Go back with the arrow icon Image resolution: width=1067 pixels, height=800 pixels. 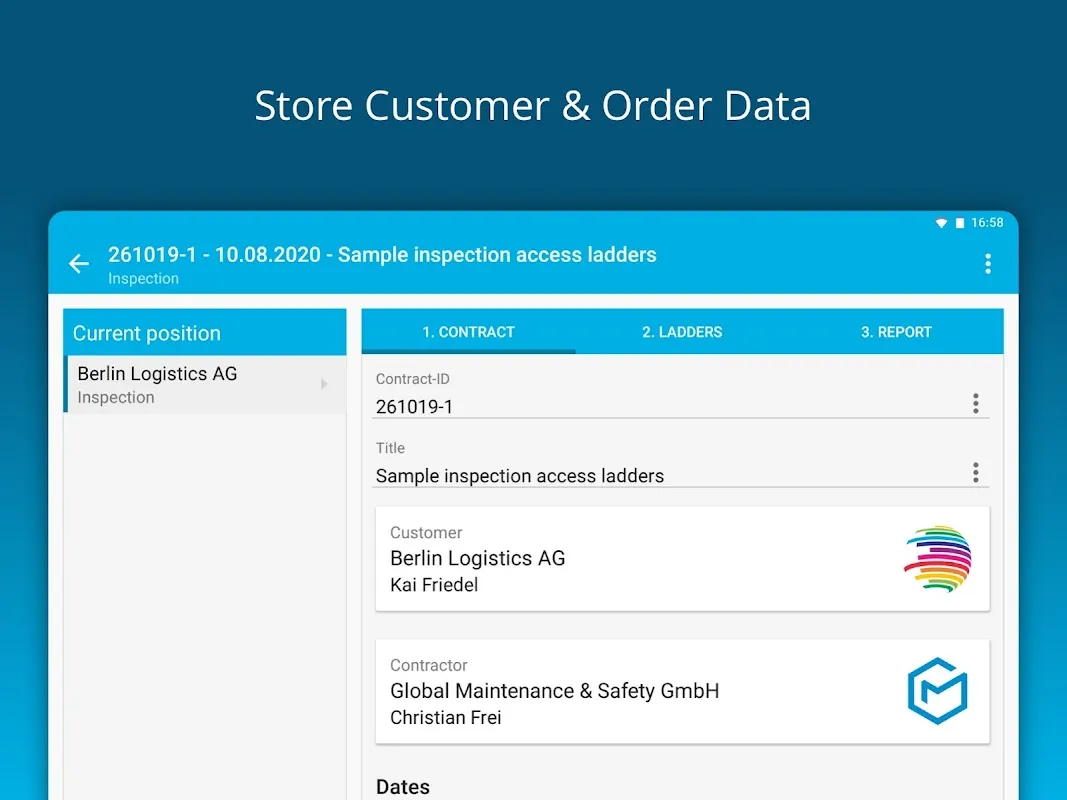[x=79, y=263]
